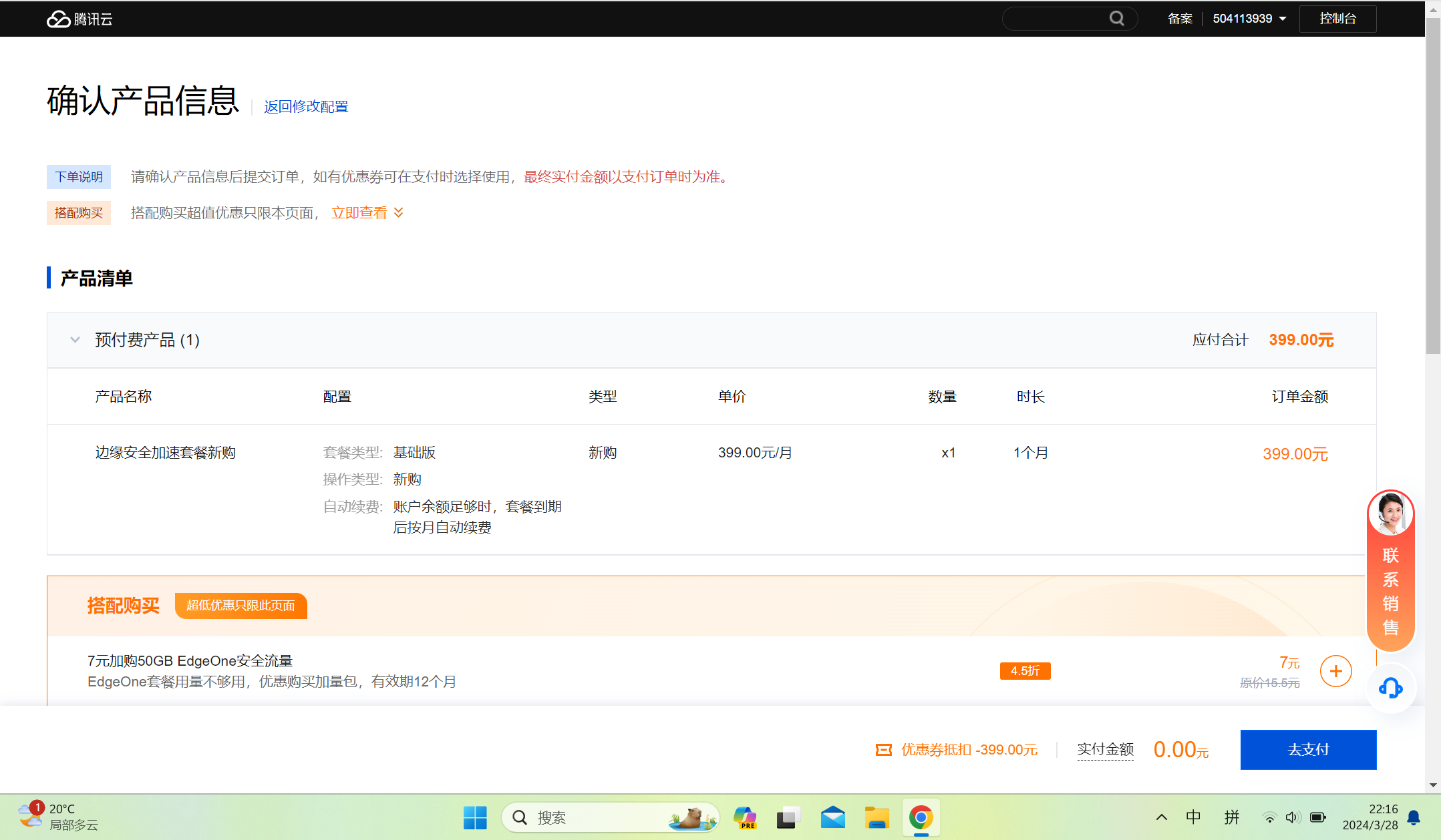Select 边缘安全加速套餐新购 product name
The height and width of the screenshot is (840, 1441).
point(165,453)
